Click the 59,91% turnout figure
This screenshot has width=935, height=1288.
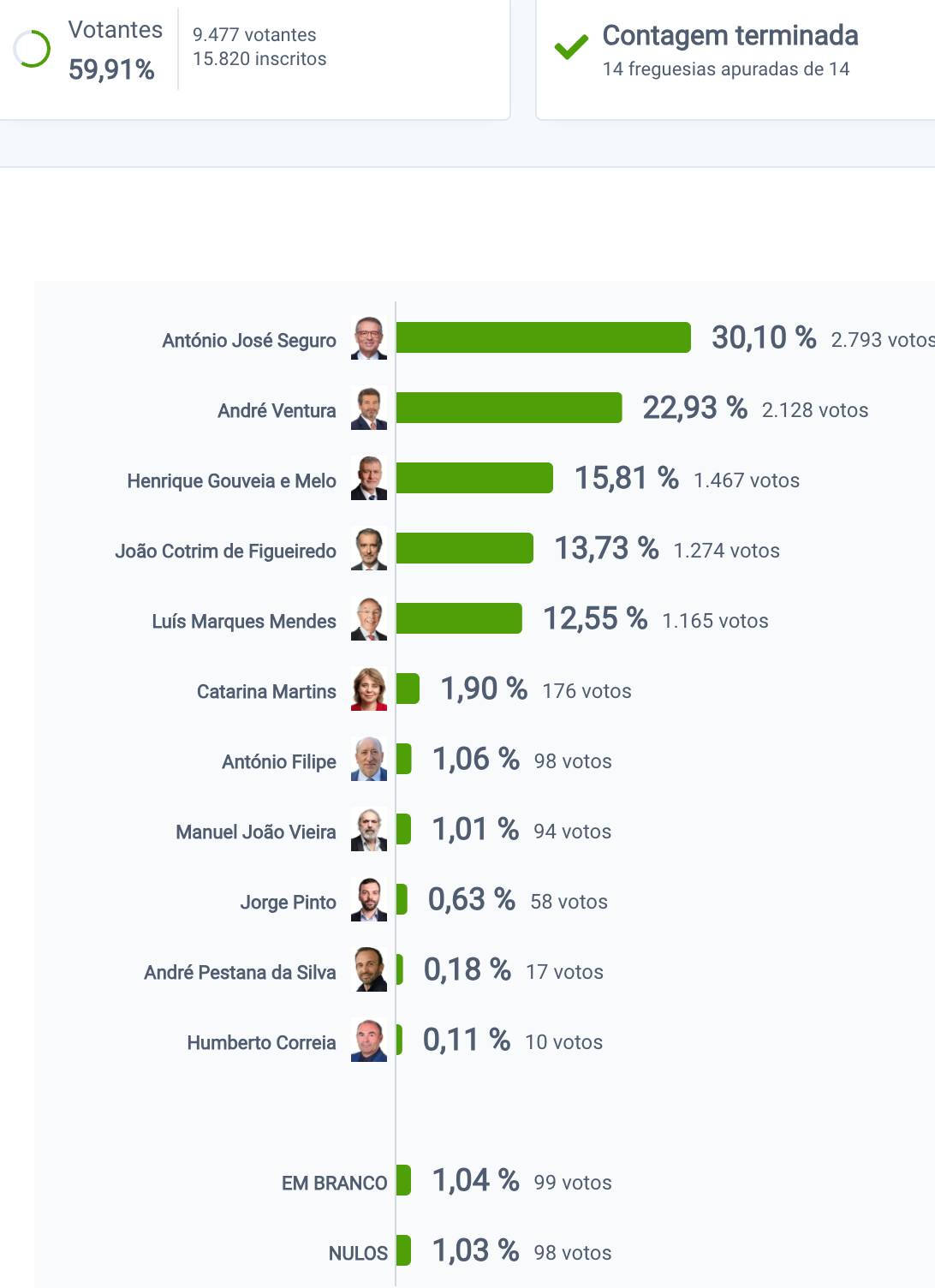click(111, 69)
